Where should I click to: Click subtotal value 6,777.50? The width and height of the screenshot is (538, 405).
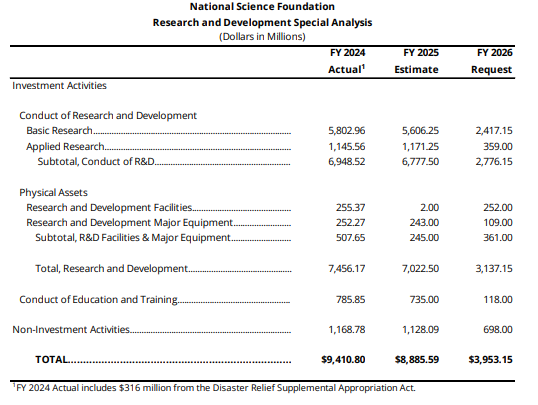(420, 162)
